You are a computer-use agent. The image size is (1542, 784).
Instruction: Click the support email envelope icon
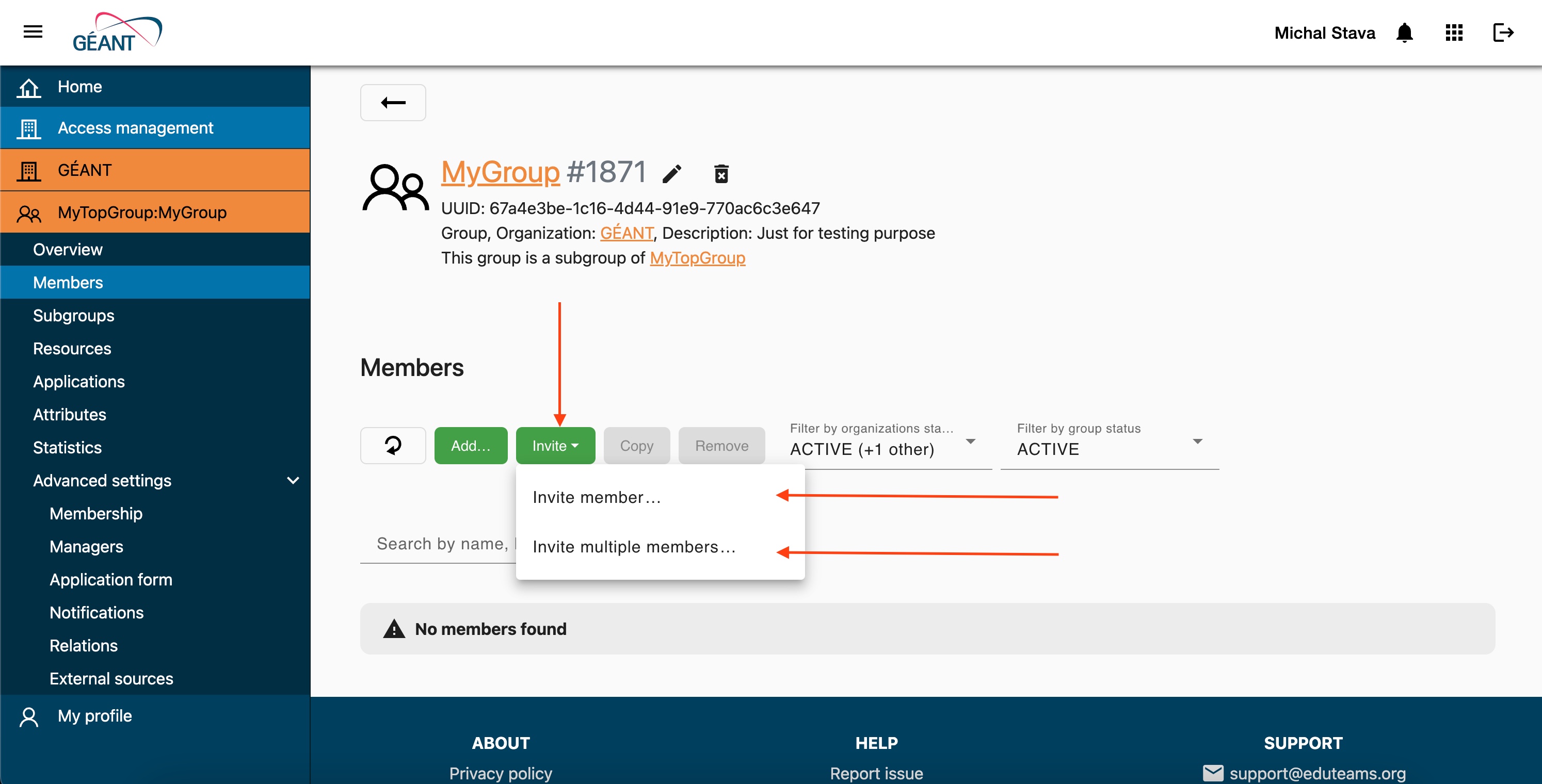point(1213,773)
